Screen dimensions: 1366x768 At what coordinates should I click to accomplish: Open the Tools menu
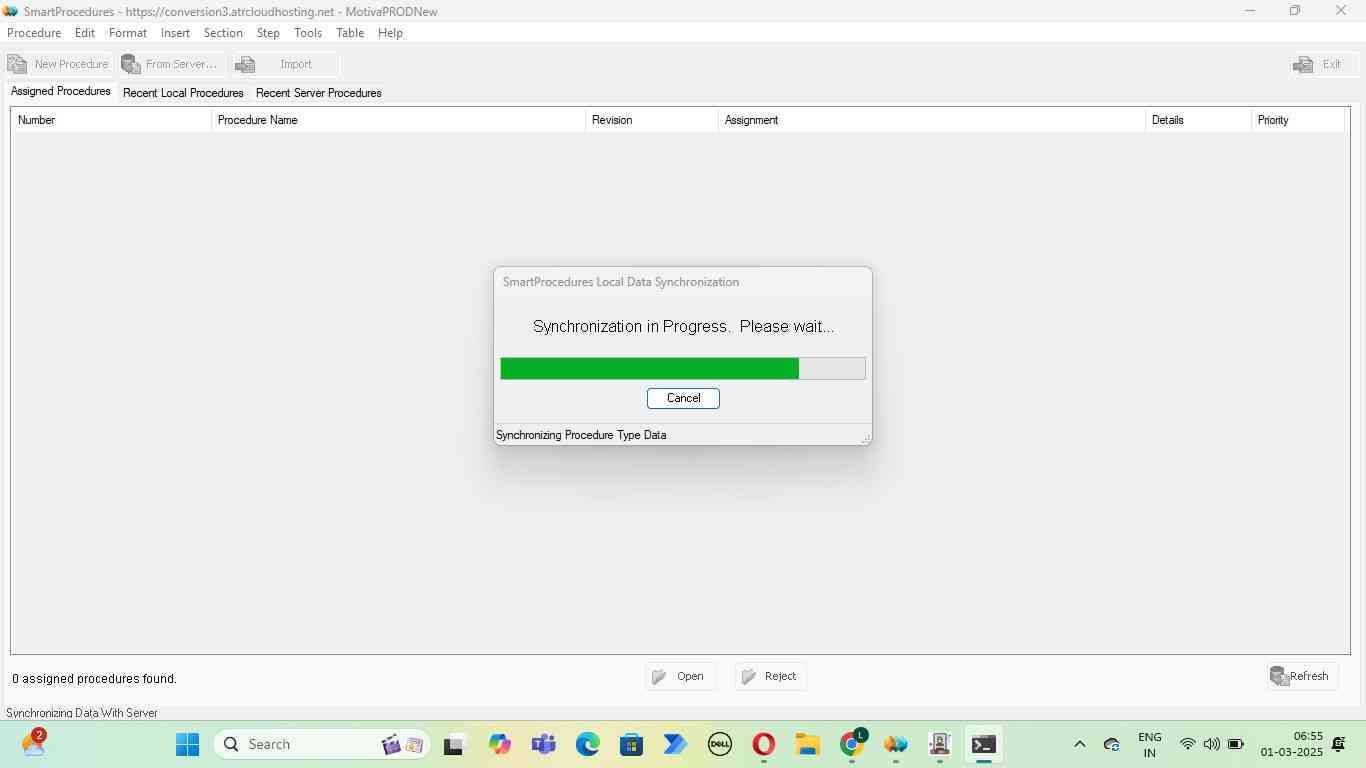coord(308,33)
